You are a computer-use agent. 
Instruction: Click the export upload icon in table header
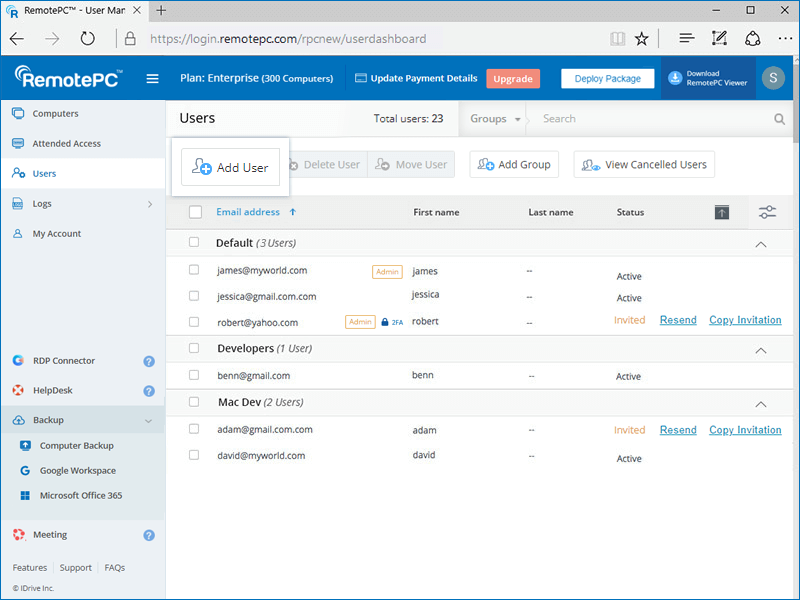tap(723, 212)
